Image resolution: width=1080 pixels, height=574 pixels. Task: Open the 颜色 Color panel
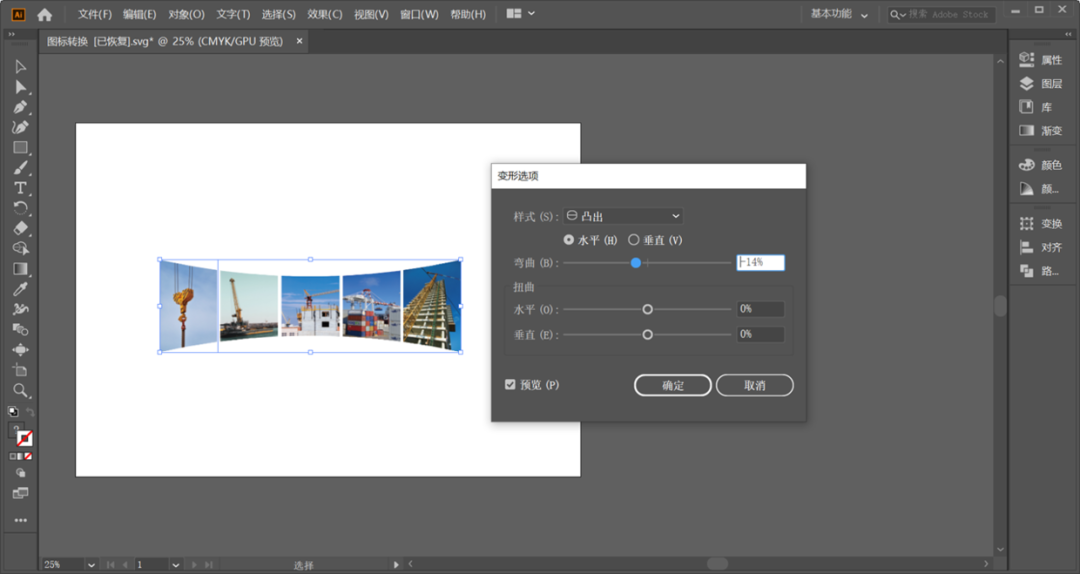(1041, 165)
